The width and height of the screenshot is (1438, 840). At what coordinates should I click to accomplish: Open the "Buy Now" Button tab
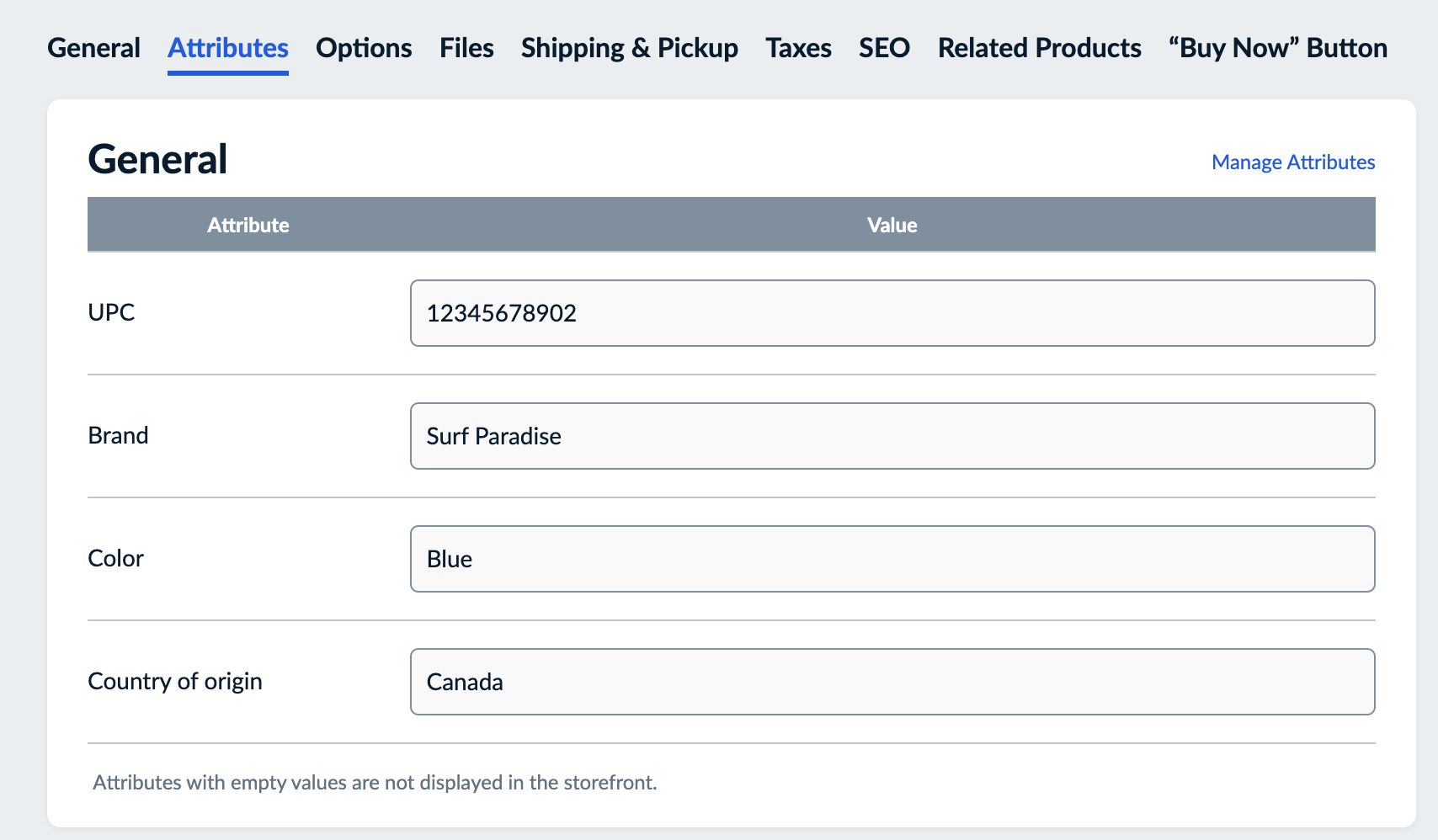pyautogui.click(x=1276, y=48)
